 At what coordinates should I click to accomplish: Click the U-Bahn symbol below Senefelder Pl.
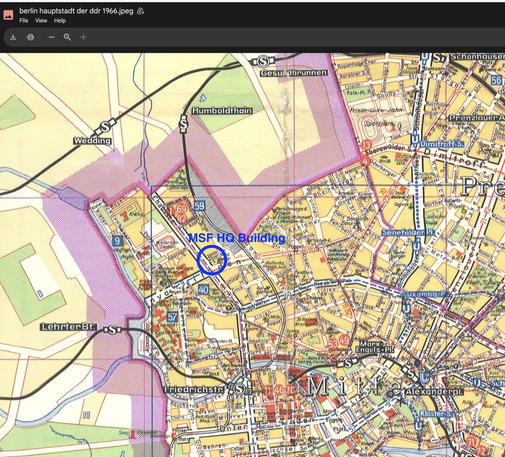417,246
